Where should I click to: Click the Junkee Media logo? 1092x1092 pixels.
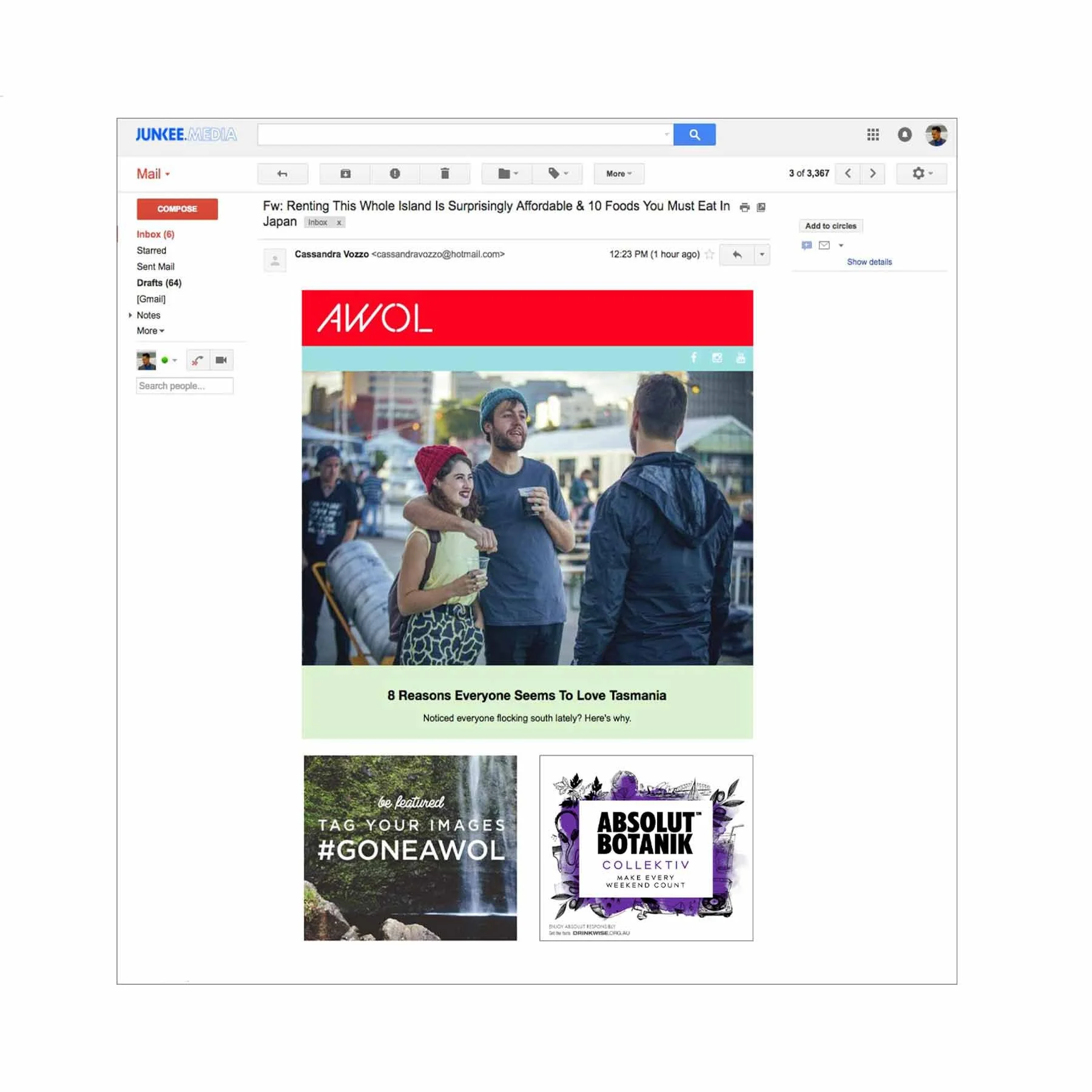[186, 135]
